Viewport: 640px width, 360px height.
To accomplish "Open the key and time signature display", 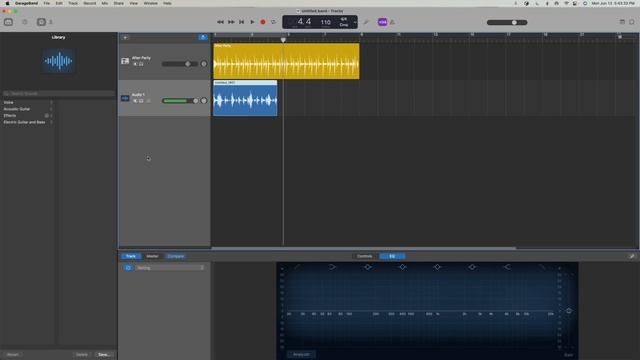I will pyautogui.click(x=344, y=22).
